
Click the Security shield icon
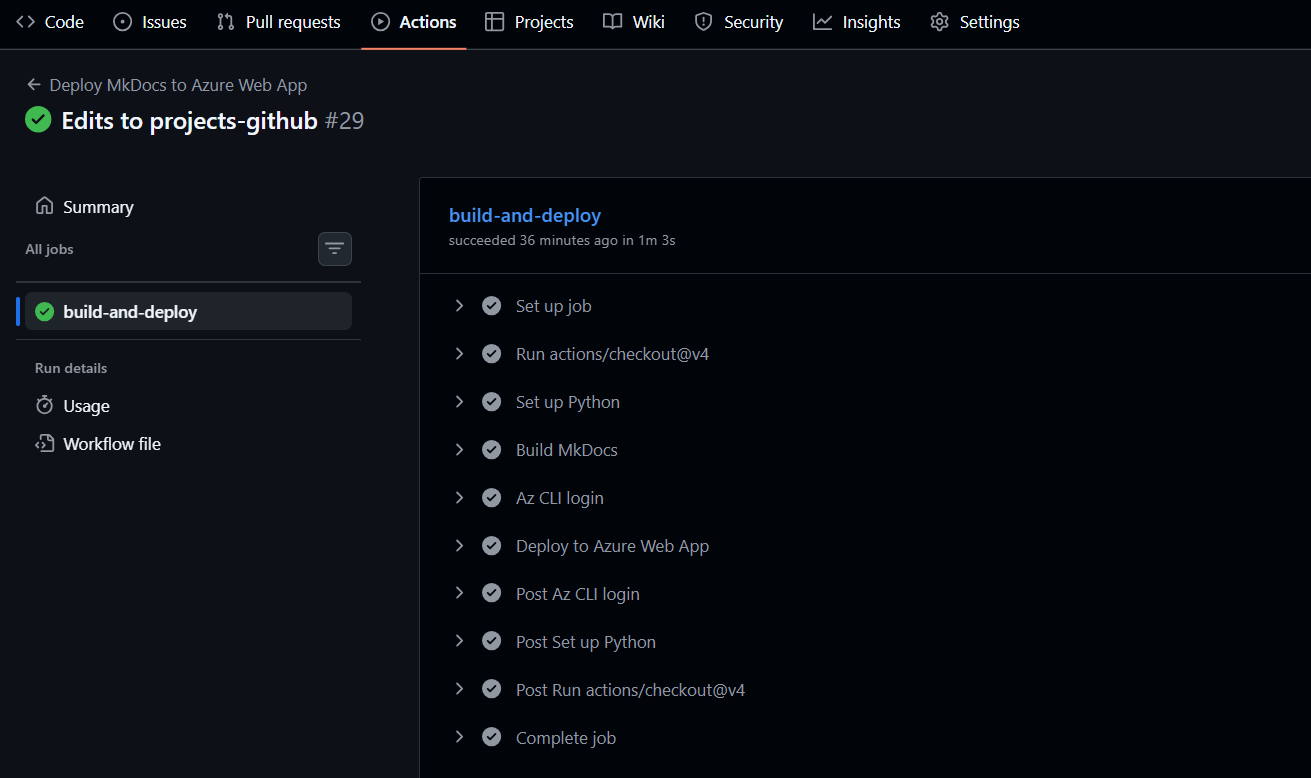click(x=704, y=22)
